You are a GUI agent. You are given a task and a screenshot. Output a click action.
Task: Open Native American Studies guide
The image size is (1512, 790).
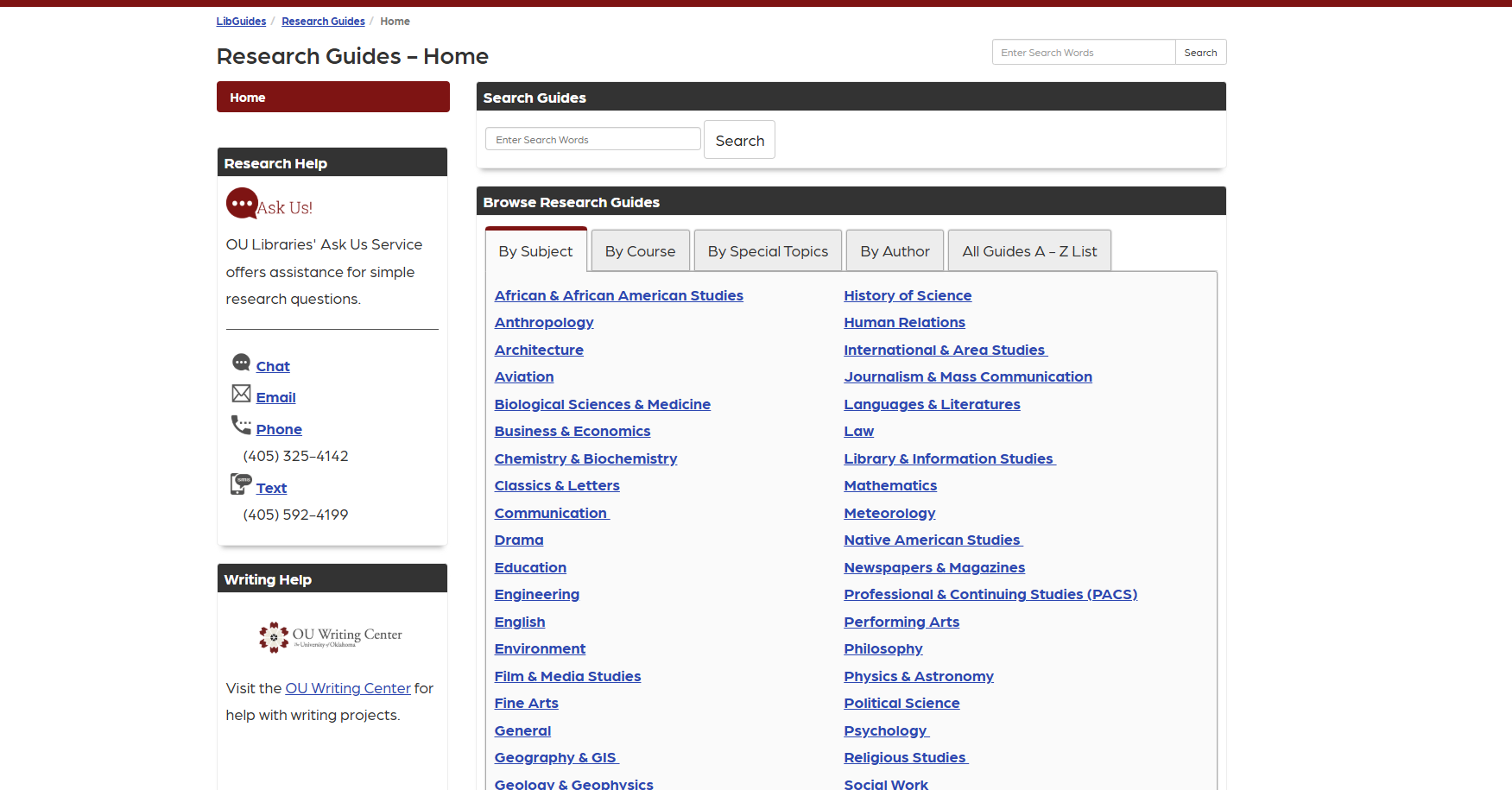coord(933,540)
